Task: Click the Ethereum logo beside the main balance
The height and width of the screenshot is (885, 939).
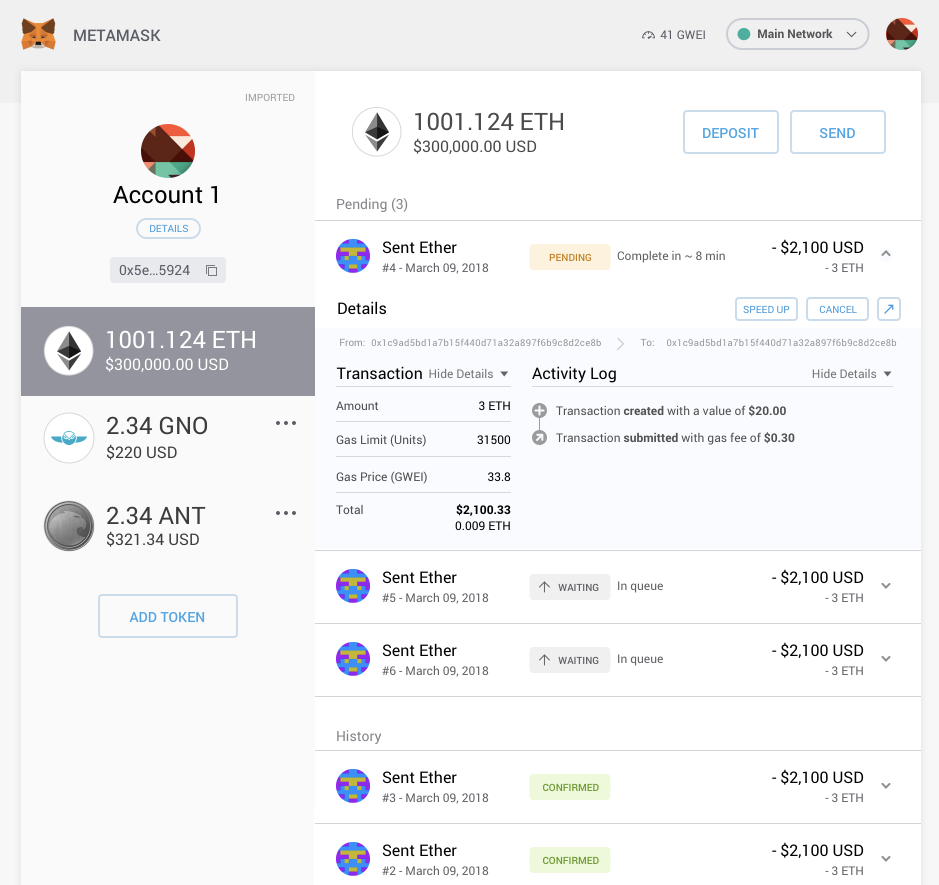Action: pyautogui.click(x=376, y=132)
